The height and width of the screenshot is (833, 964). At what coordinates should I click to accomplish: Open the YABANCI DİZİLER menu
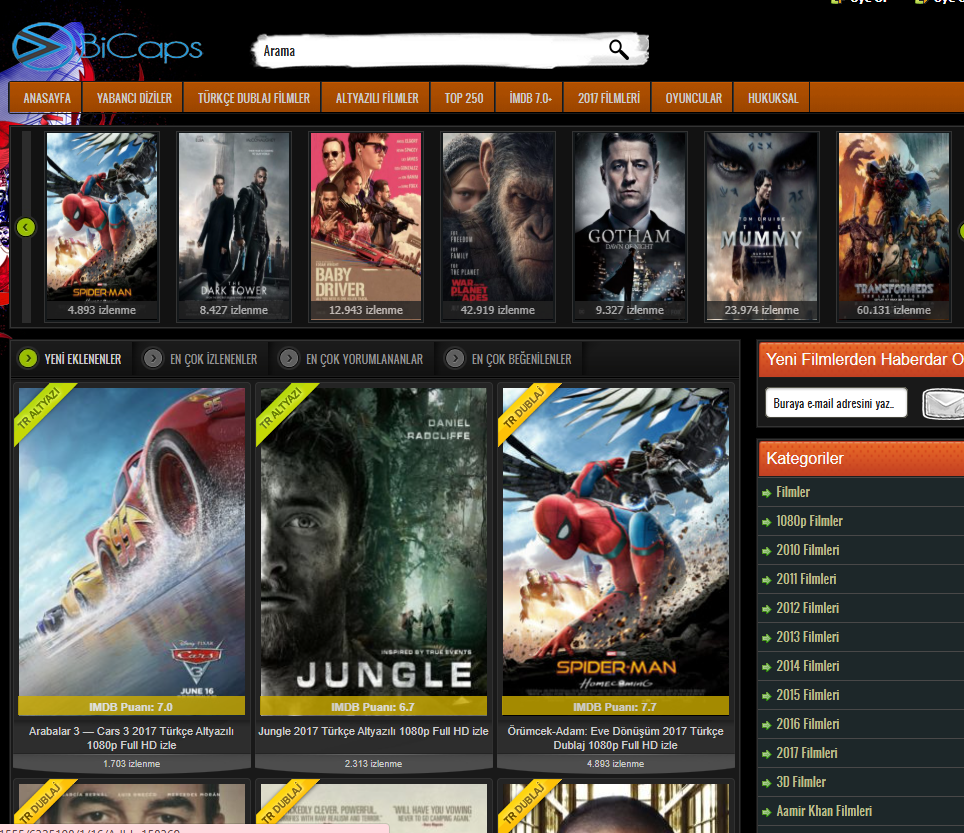pyautogui.click(x=134, y=98)
